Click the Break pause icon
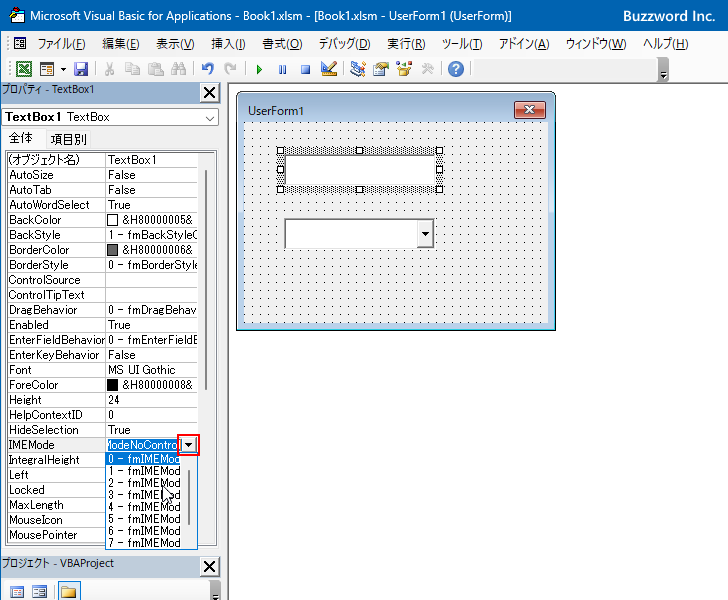The height and width of the screenshot is (600, 728). point(282,70)
